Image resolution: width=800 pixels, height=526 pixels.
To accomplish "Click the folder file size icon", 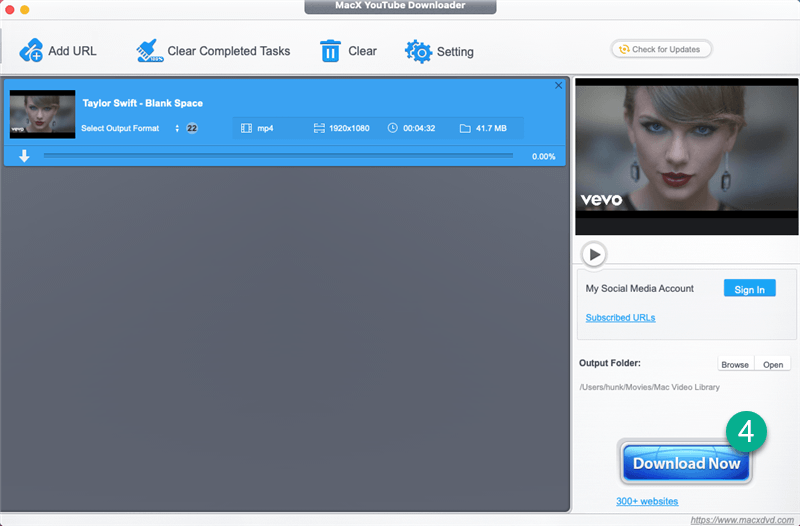I will coord(465,128).
